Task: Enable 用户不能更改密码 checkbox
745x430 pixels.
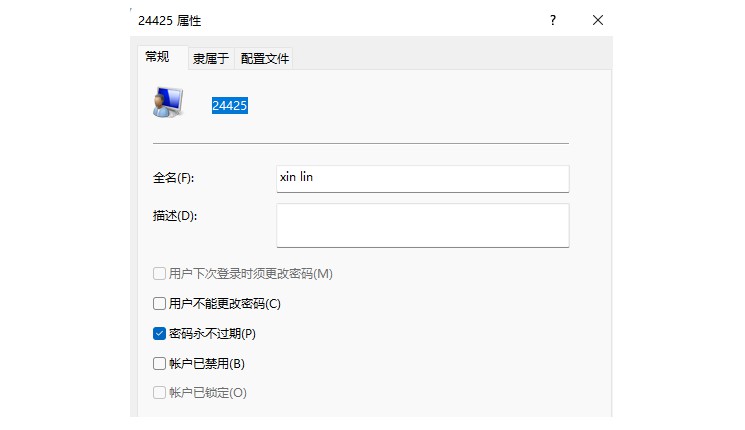Action: point(159,303)
